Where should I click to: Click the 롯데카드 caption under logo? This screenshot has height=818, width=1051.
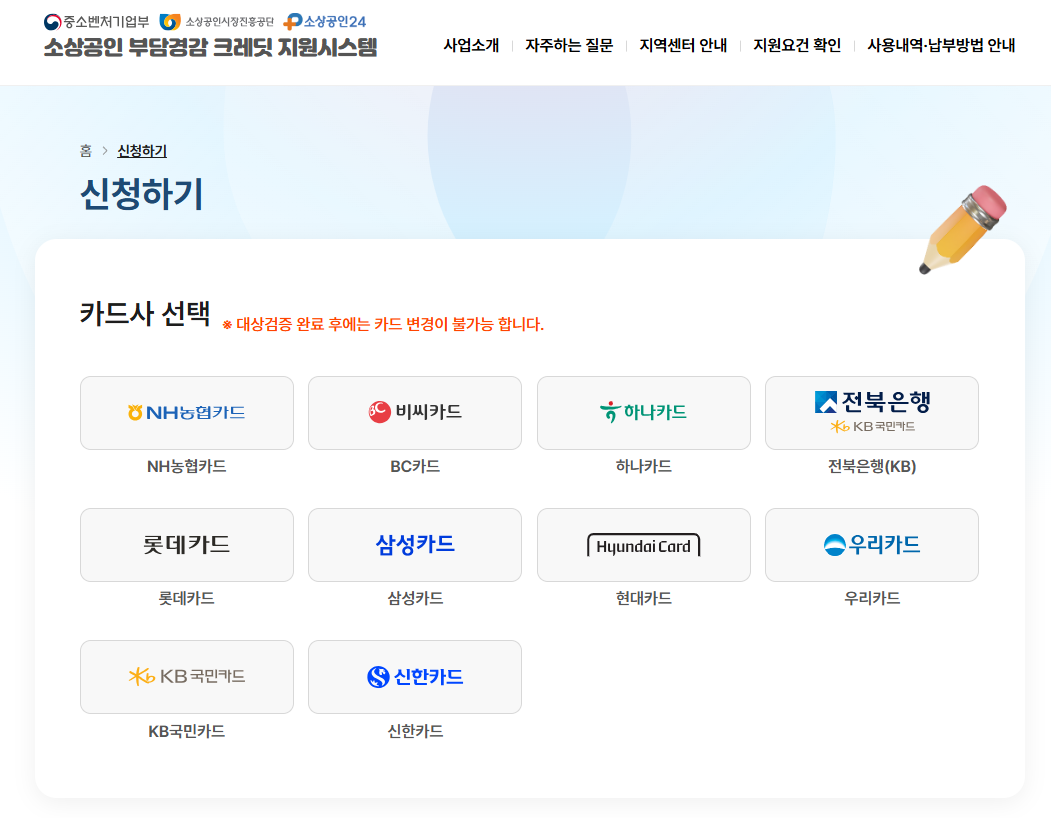coord(186,598)
